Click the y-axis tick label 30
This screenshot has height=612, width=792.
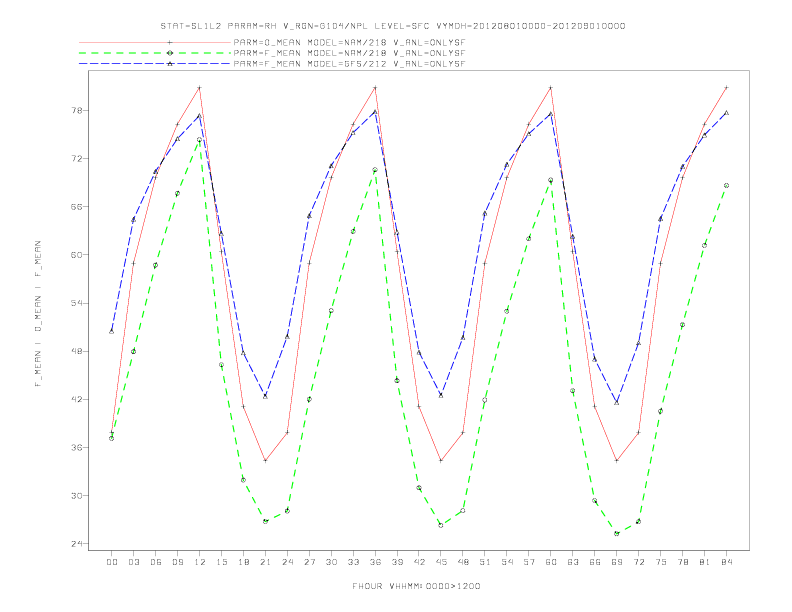click(x=79, y=496)
